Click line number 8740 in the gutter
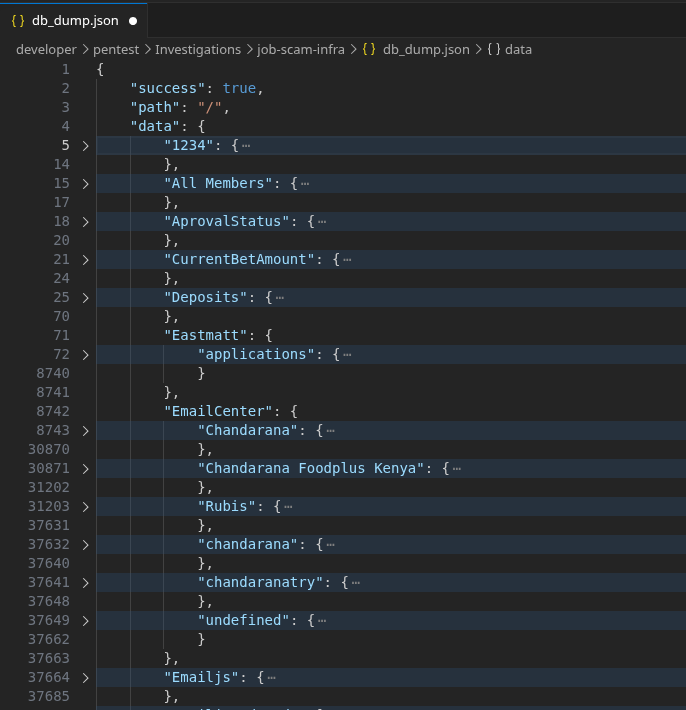 [53, 374]
